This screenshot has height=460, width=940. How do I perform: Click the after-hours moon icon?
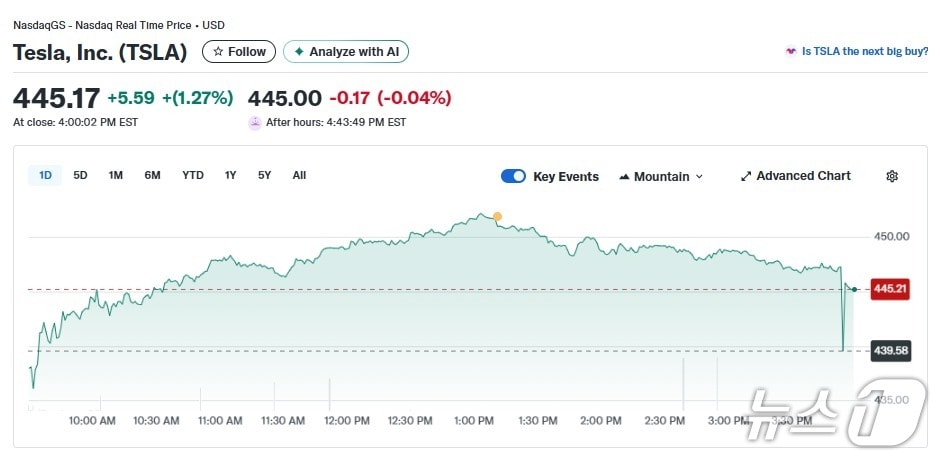click(255, 122)
